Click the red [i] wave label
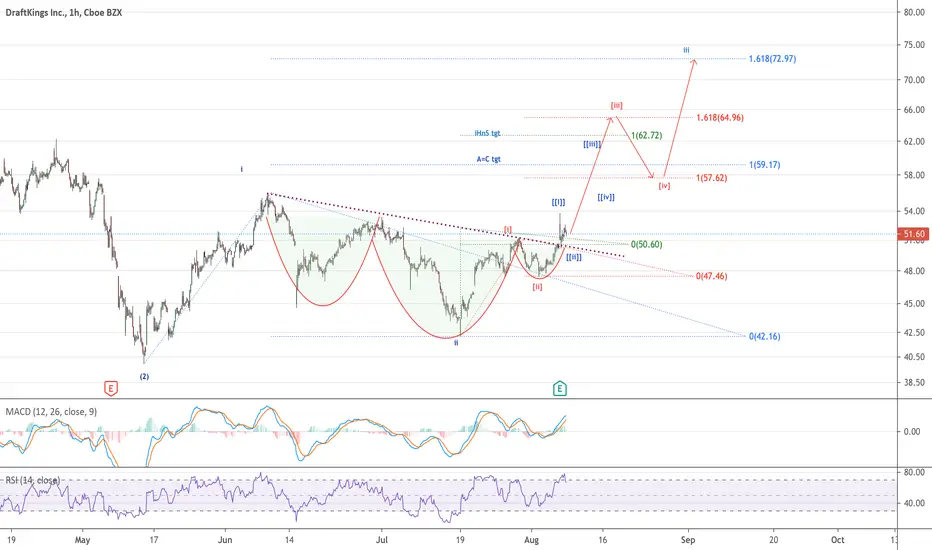The height and width of the screenshot is (550, 932). click(x=508, y=230)
